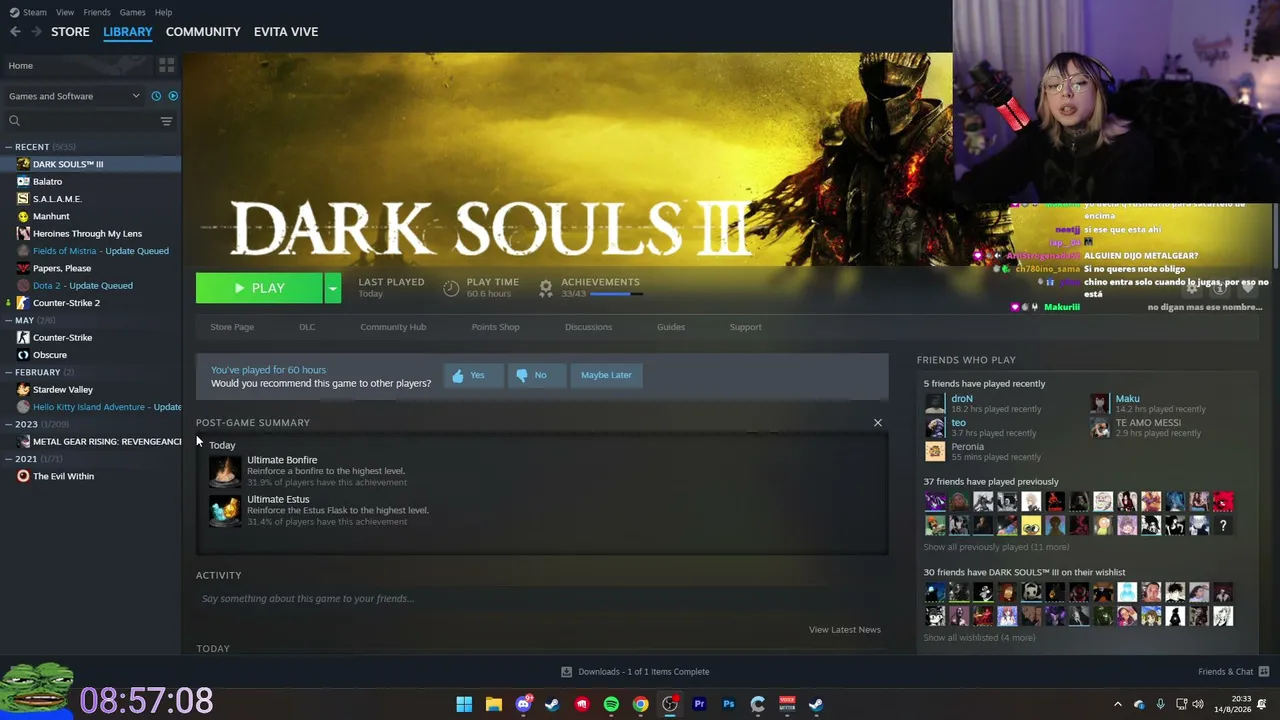Go back with the left arrow
The image size is (1280, 720).
(x=15, y=32)
